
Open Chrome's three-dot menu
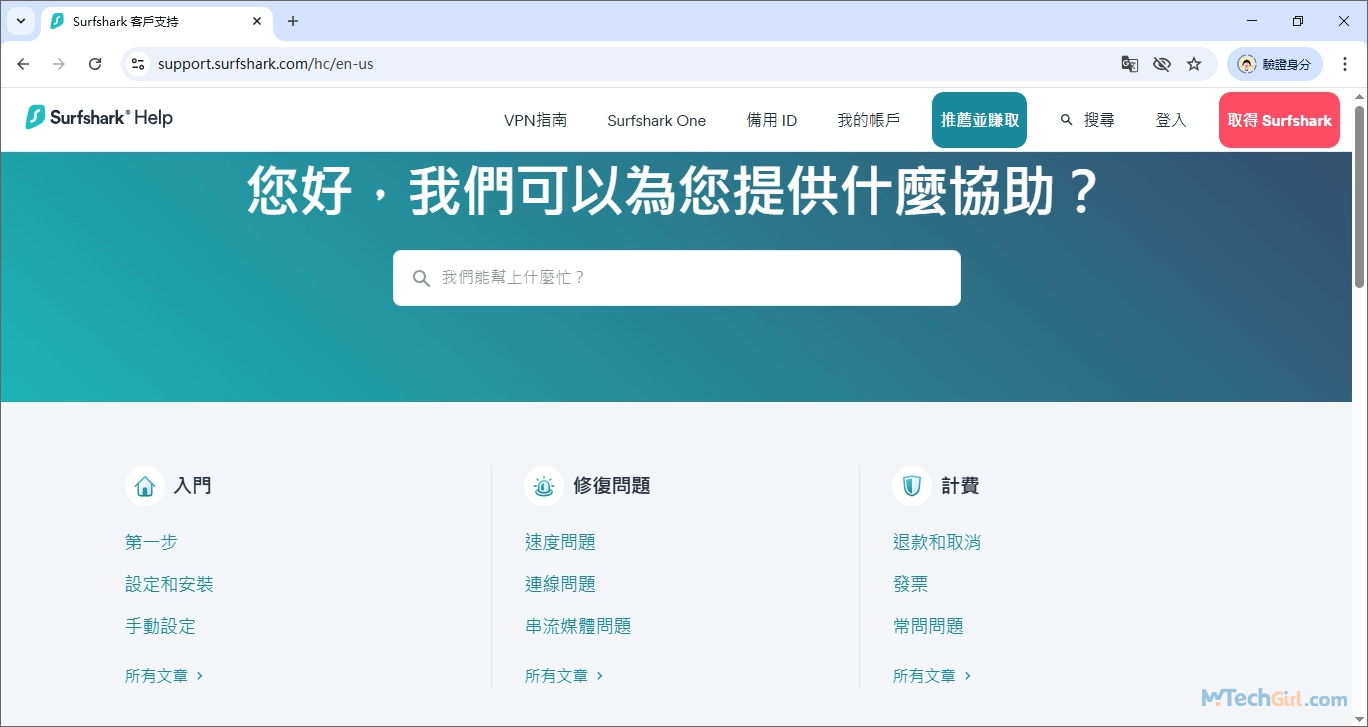[x=1345, y=63]
